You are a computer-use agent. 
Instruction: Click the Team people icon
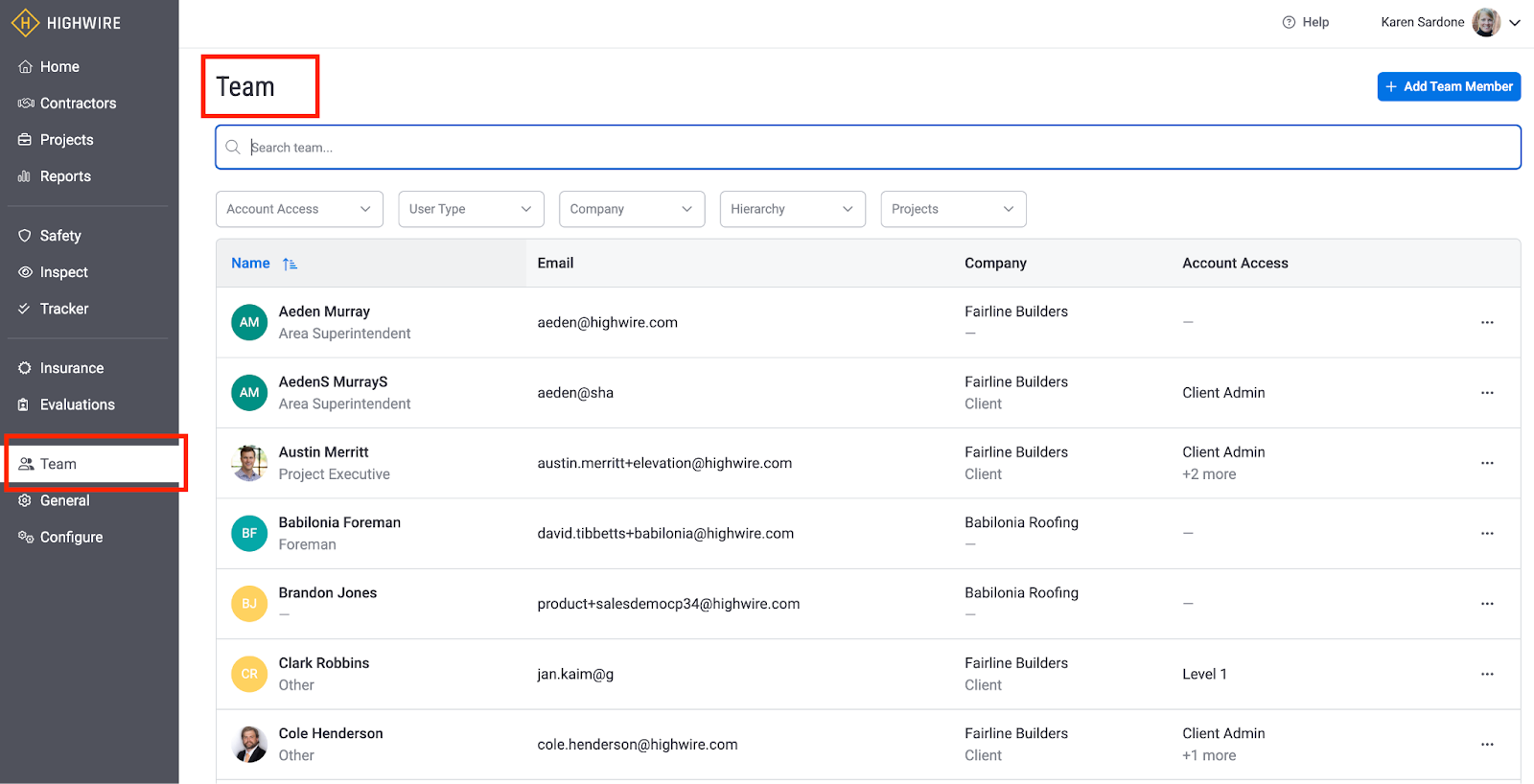point(26,464)
